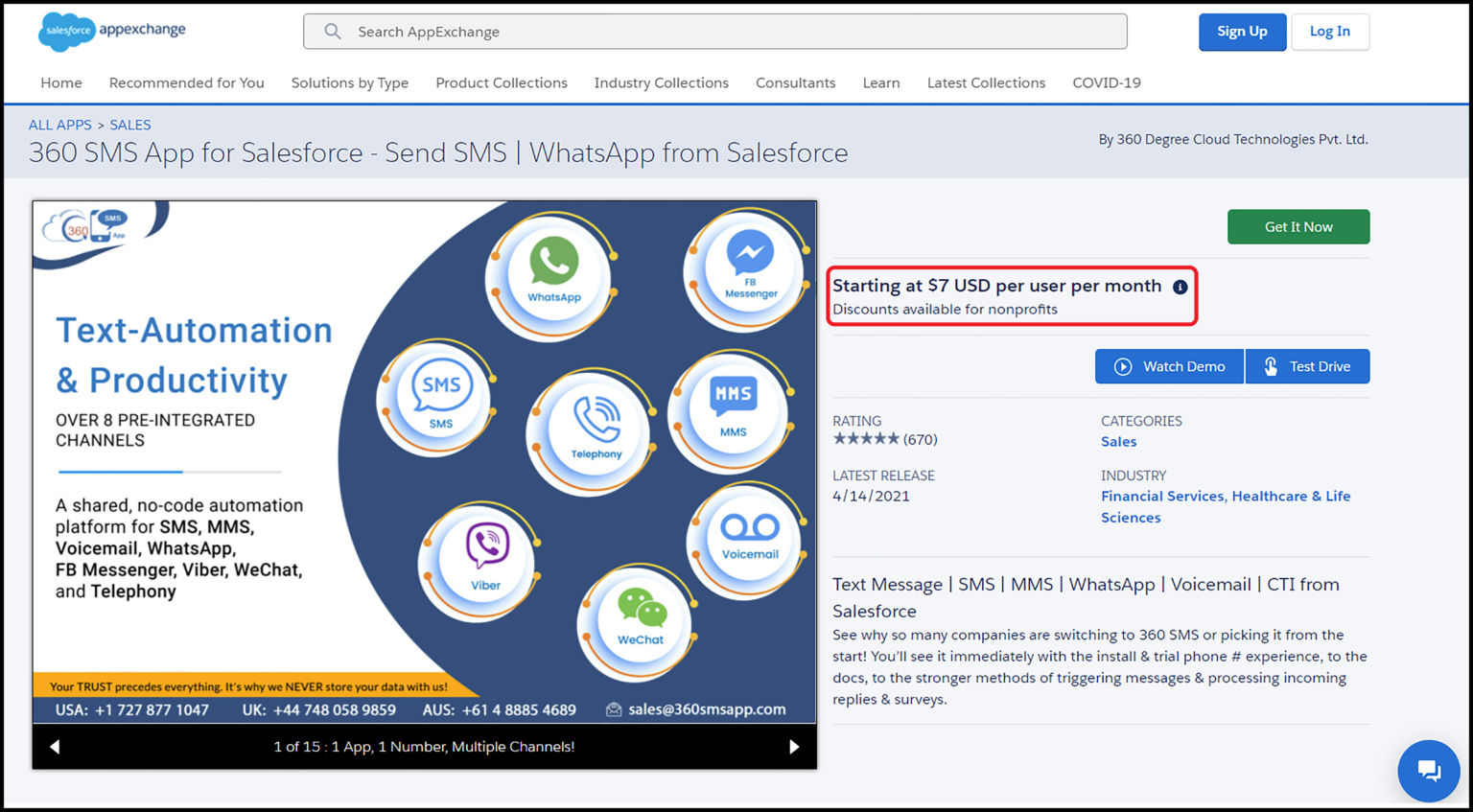Open the Home menu item
This screenshot has height=812, width=1473.
coord(61,82)
